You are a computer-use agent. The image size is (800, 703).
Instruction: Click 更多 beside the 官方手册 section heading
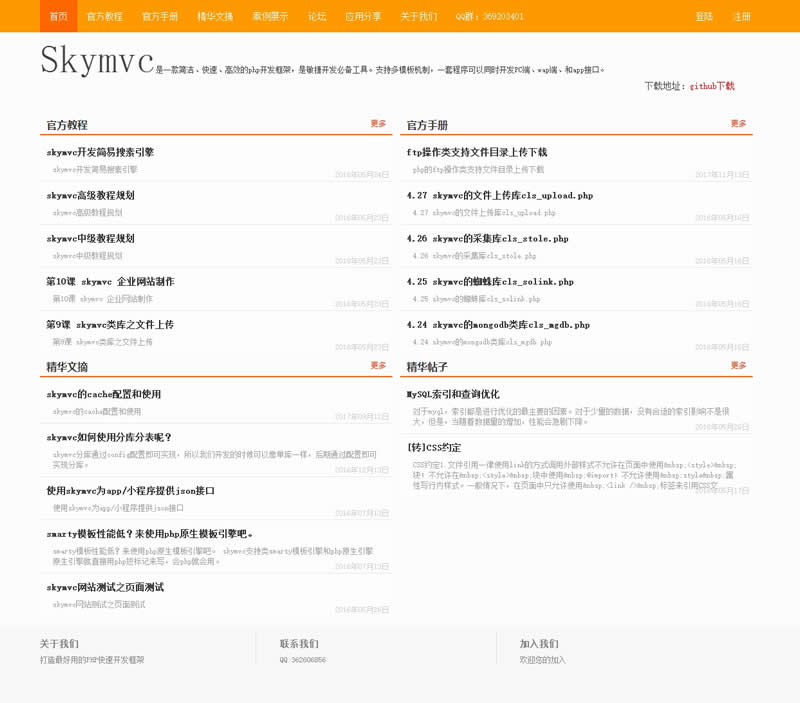[x=738, y=124]
